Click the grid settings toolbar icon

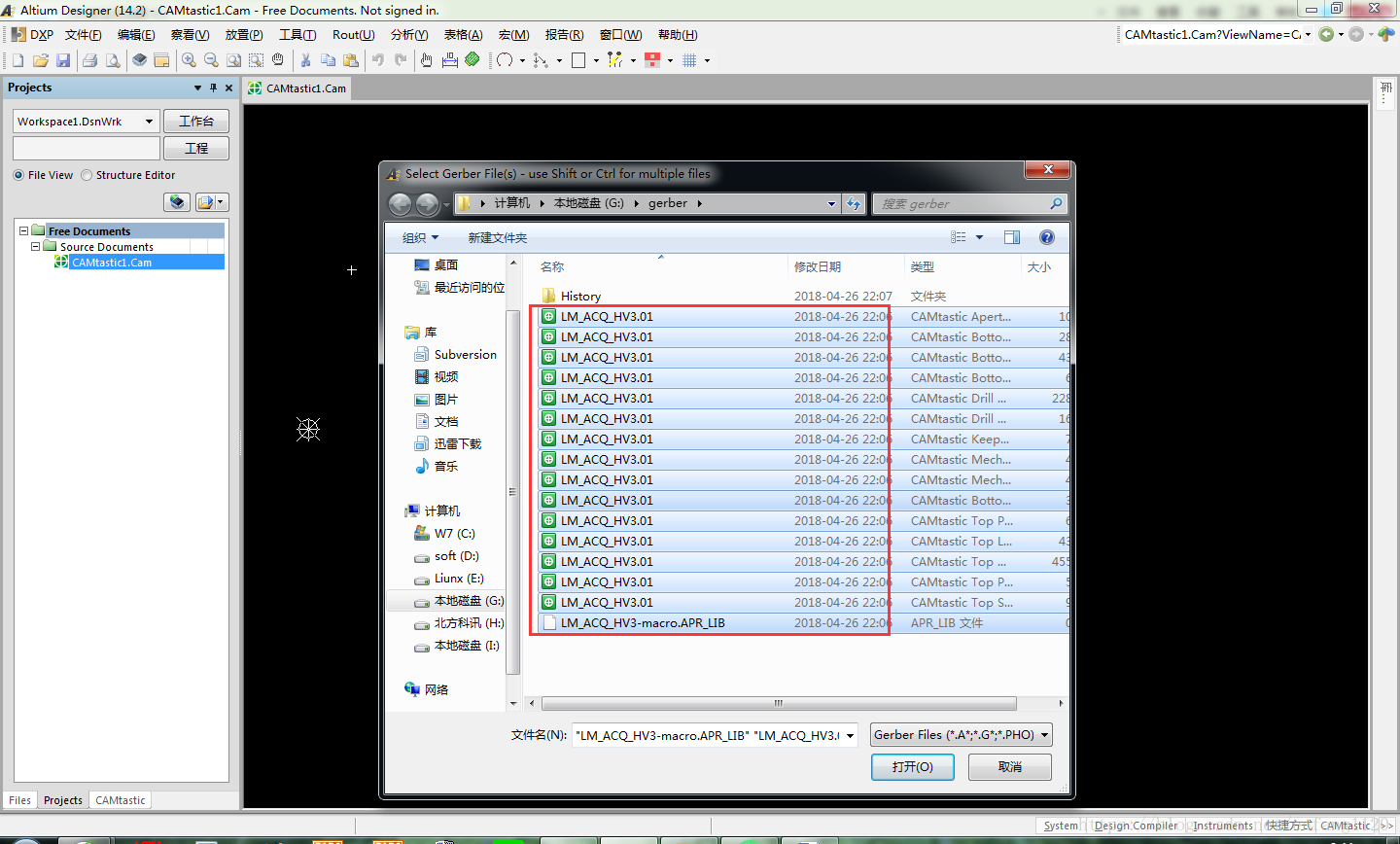[689, 60]
